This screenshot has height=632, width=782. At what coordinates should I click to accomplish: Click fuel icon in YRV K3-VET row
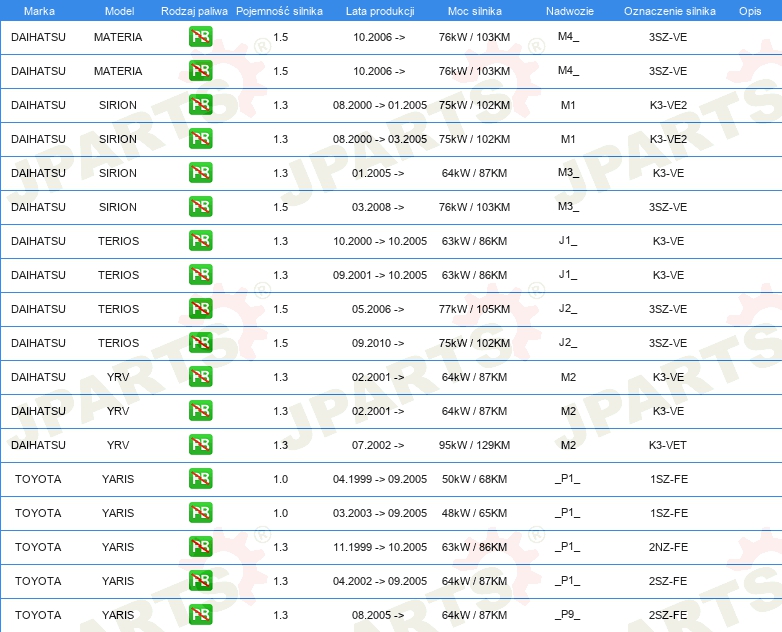200,444
